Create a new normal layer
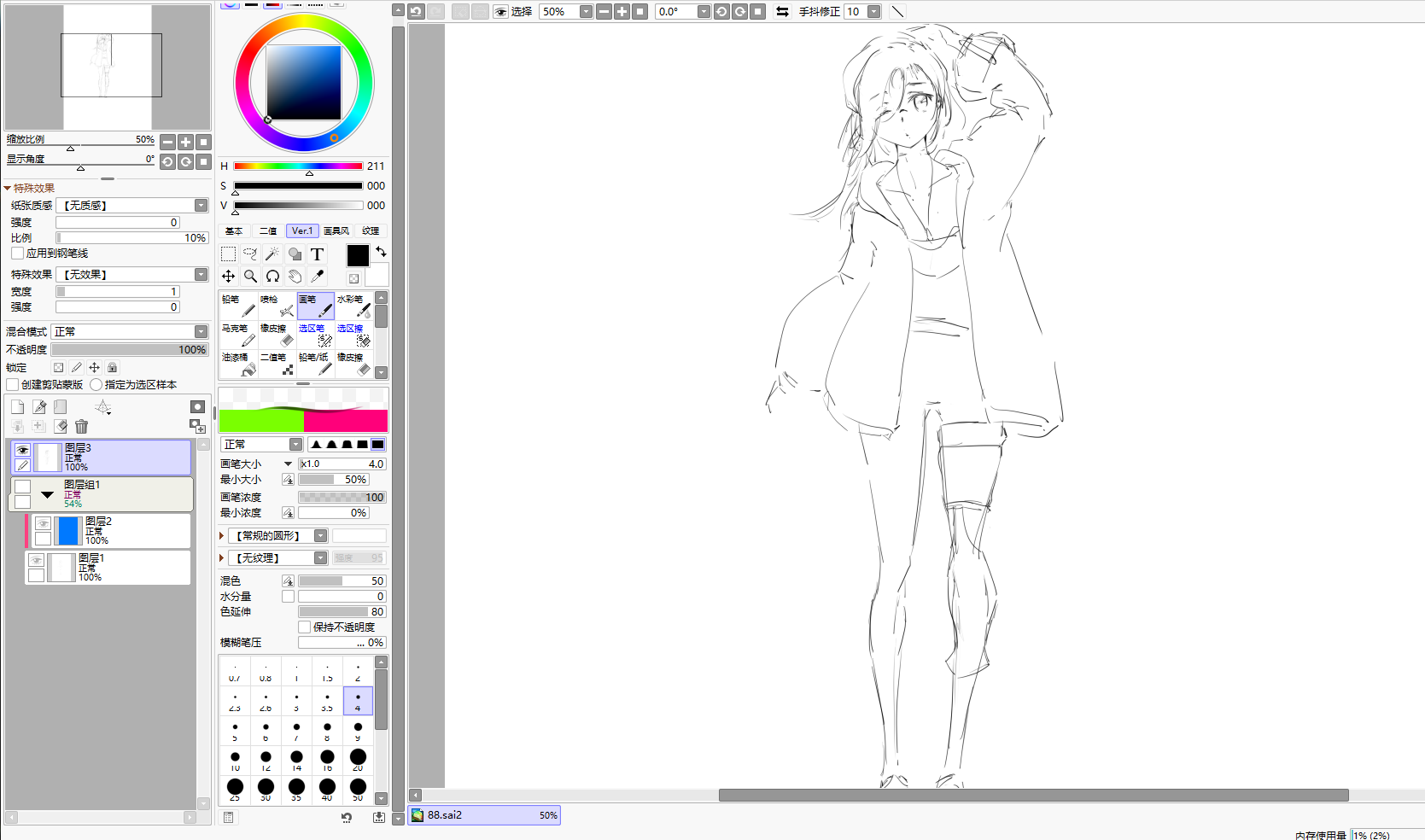 (17, 407)
